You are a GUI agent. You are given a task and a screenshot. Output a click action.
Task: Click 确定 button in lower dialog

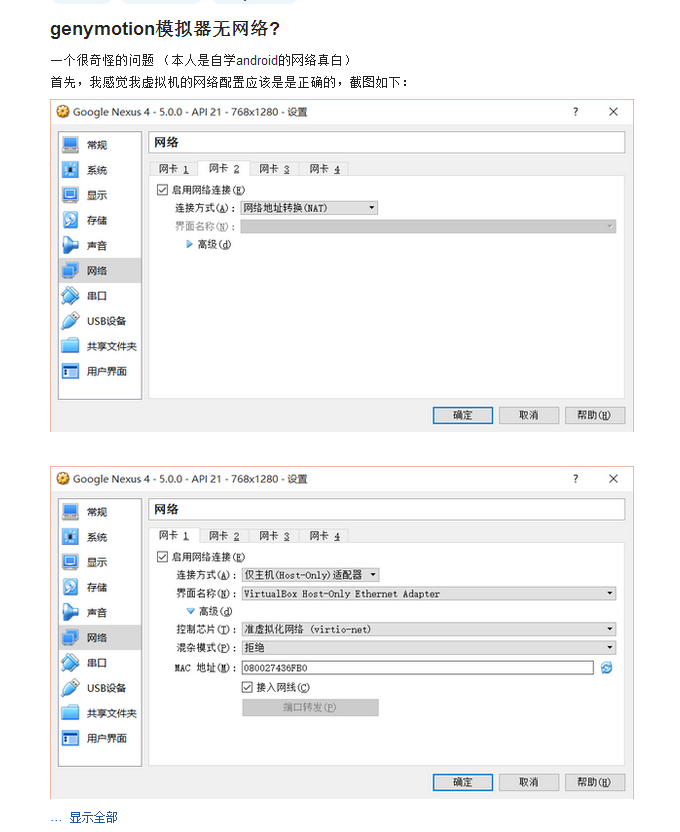click(463, 782)
